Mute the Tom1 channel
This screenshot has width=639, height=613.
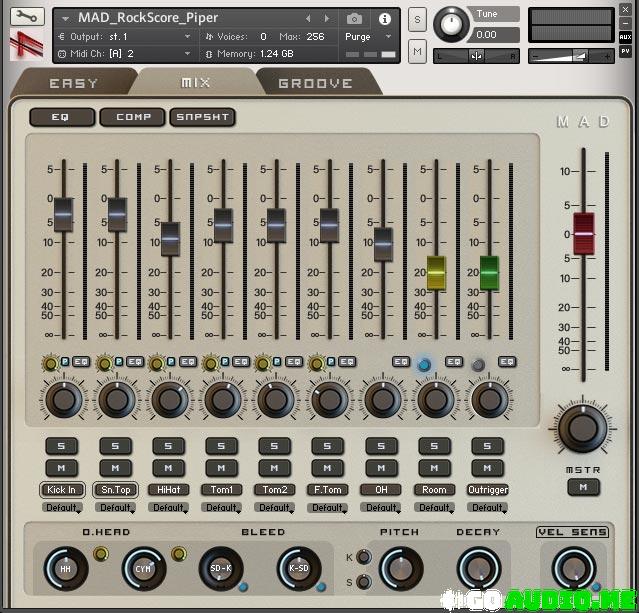point(221,467)
